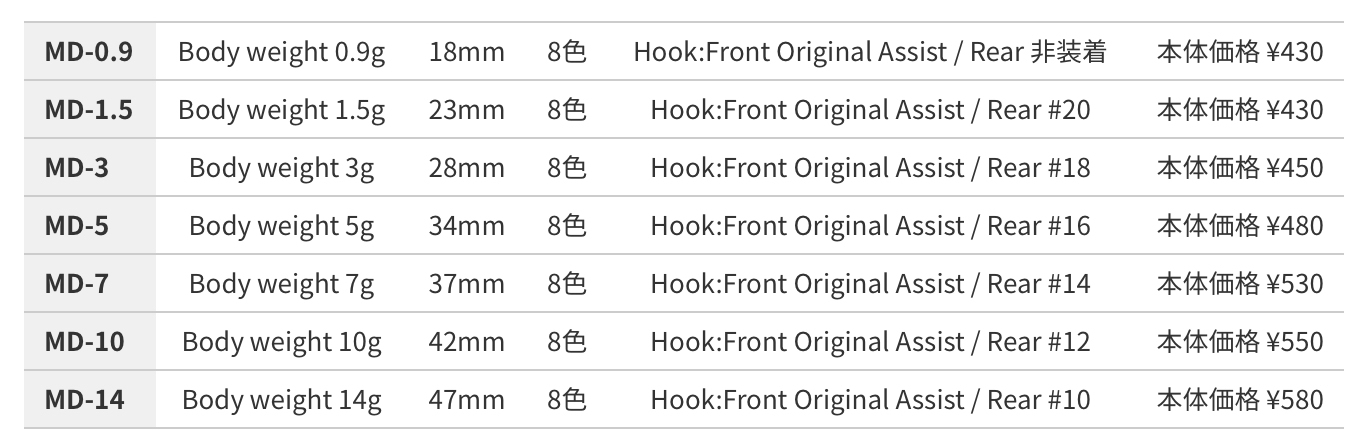
Task: Select the "Body weight 5g" text
Action: point(281,226)
